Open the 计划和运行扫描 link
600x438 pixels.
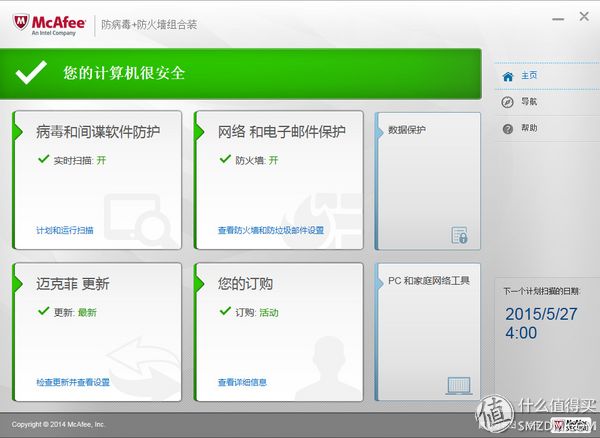click(65, 230)
